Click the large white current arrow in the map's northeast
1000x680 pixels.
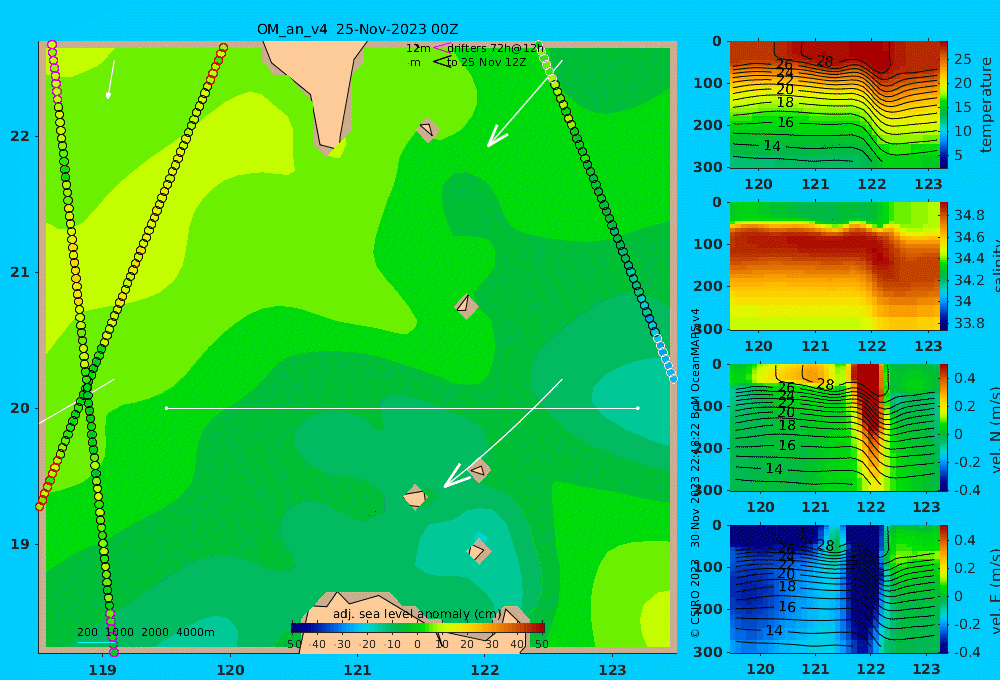point(524,105)
